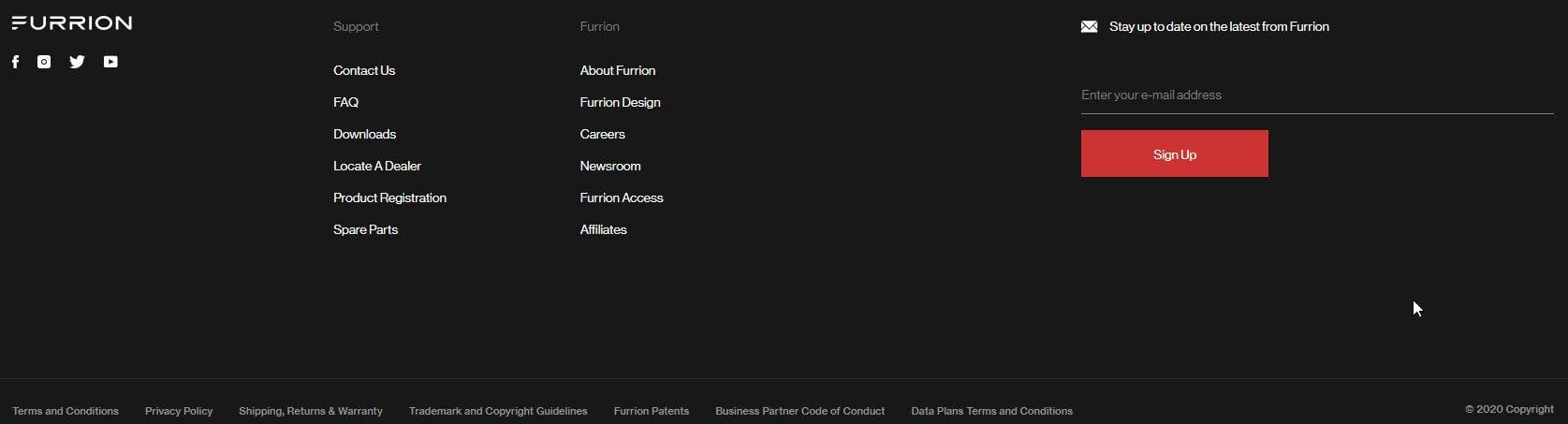
Task: Open Shipping, Returns & Warranty
Action: (311, 411)
